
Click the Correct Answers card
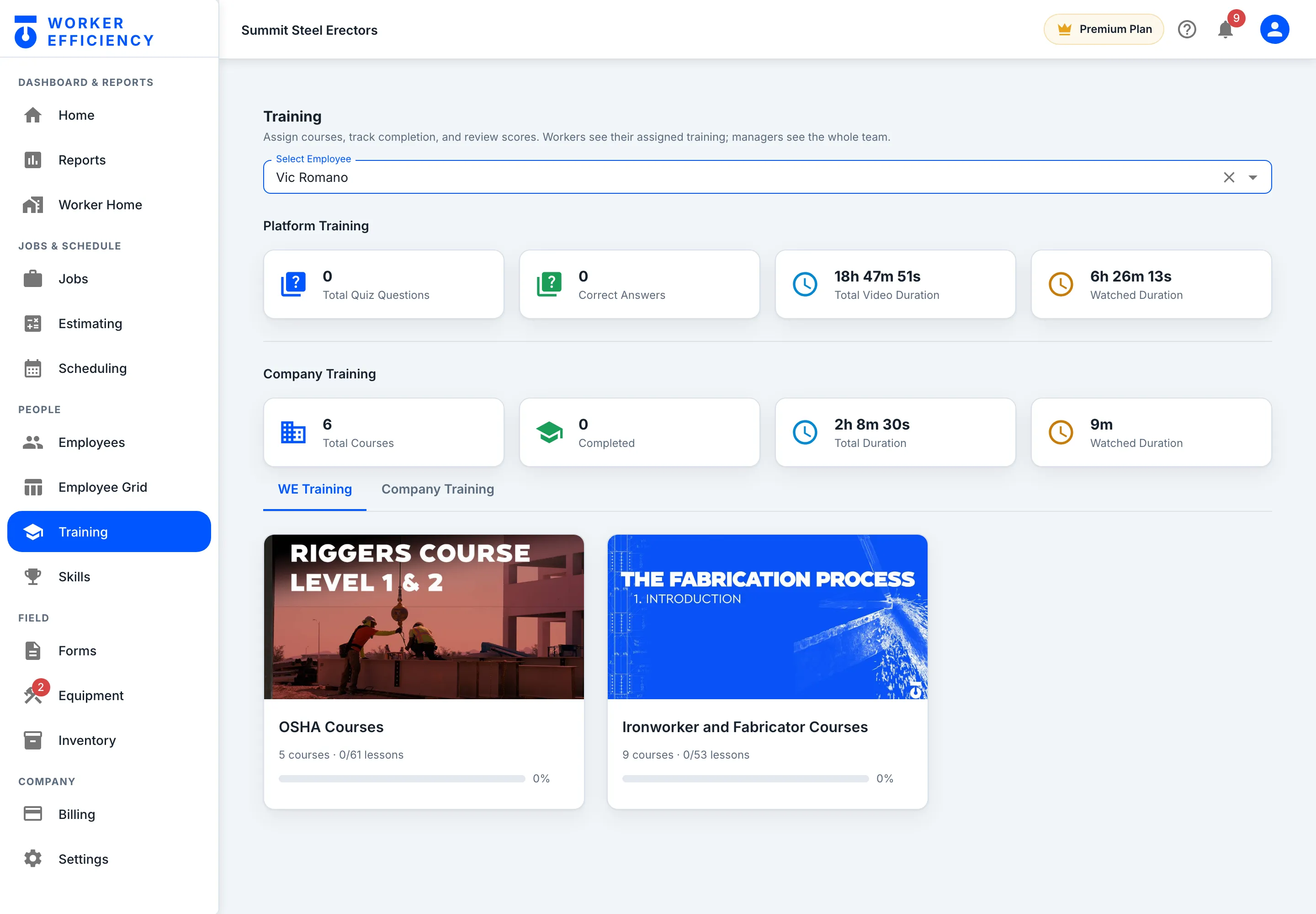[640, 284]
